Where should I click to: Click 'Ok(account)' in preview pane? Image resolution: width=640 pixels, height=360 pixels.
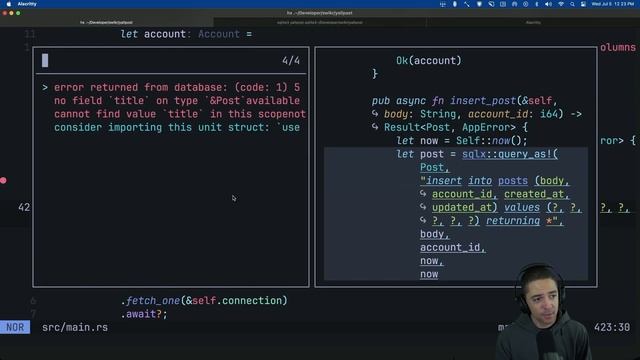429,61
